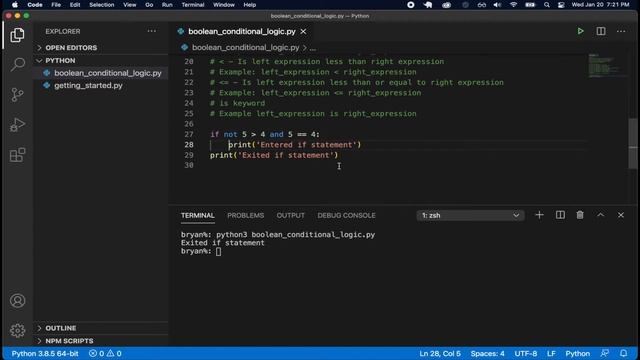Run Python file with play button
This screenshot has height=360, width=640.
580,31
